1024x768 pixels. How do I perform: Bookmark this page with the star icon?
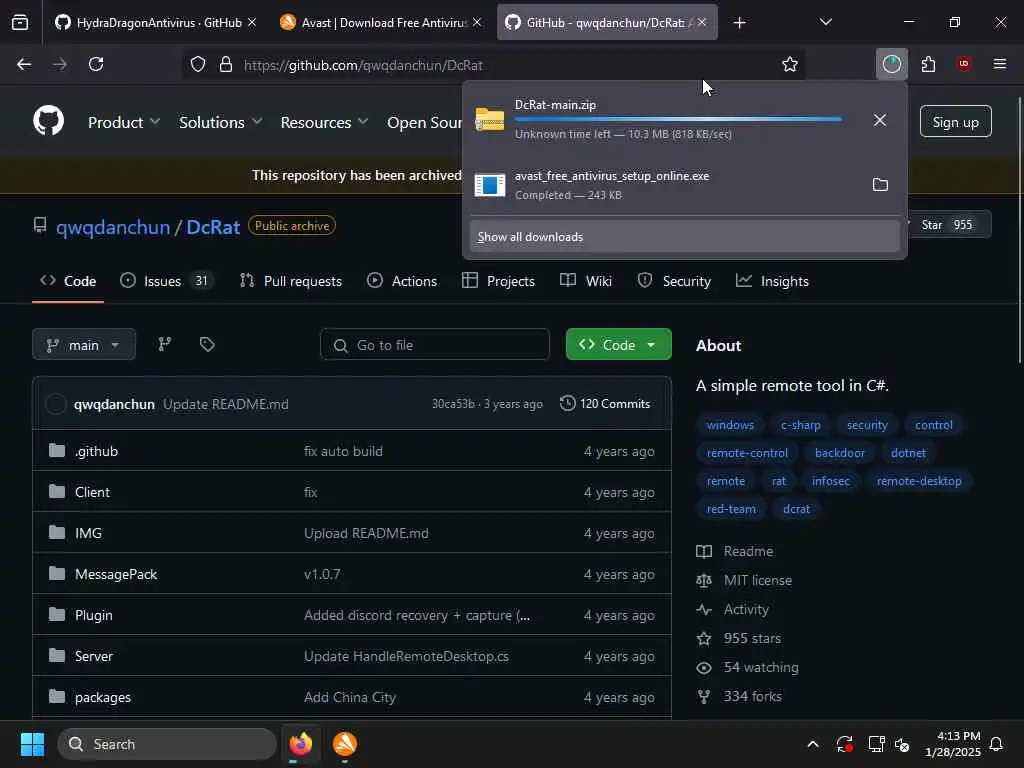(x=790, y=65)
